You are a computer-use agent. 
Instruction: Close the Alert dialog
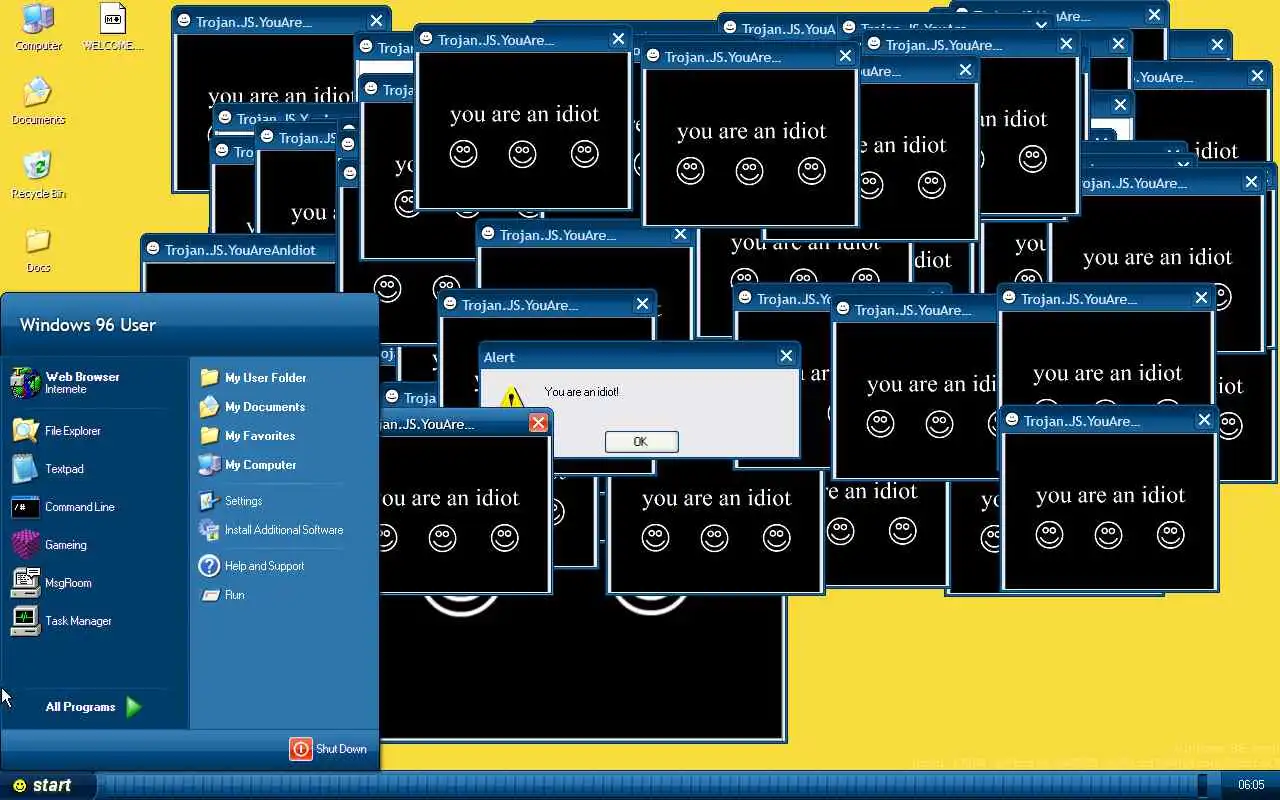(786, 356)
